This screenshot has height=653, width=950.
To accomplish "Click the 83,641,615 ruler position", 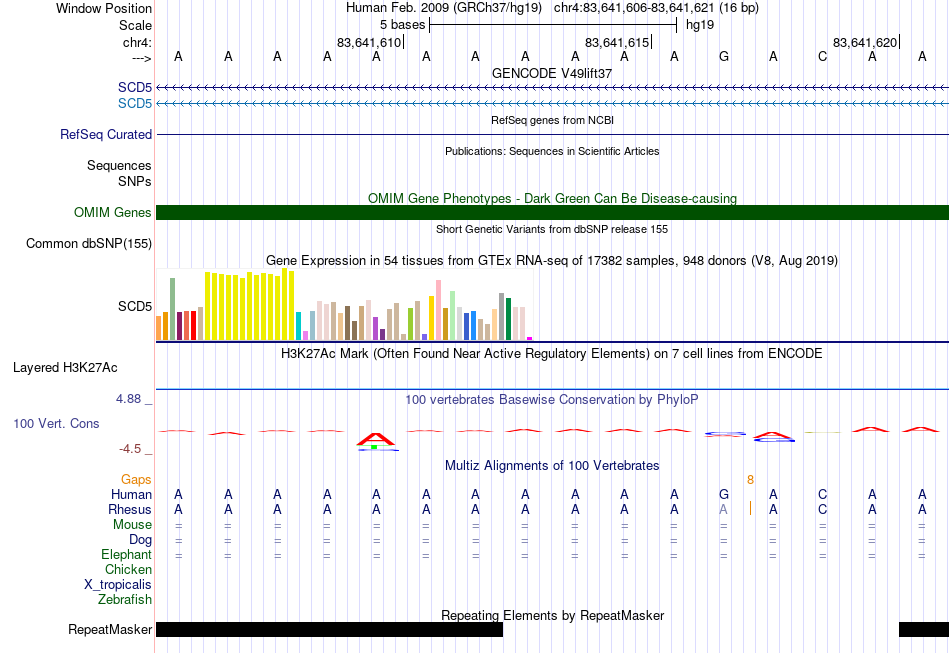I will click(x=617, y=42).
